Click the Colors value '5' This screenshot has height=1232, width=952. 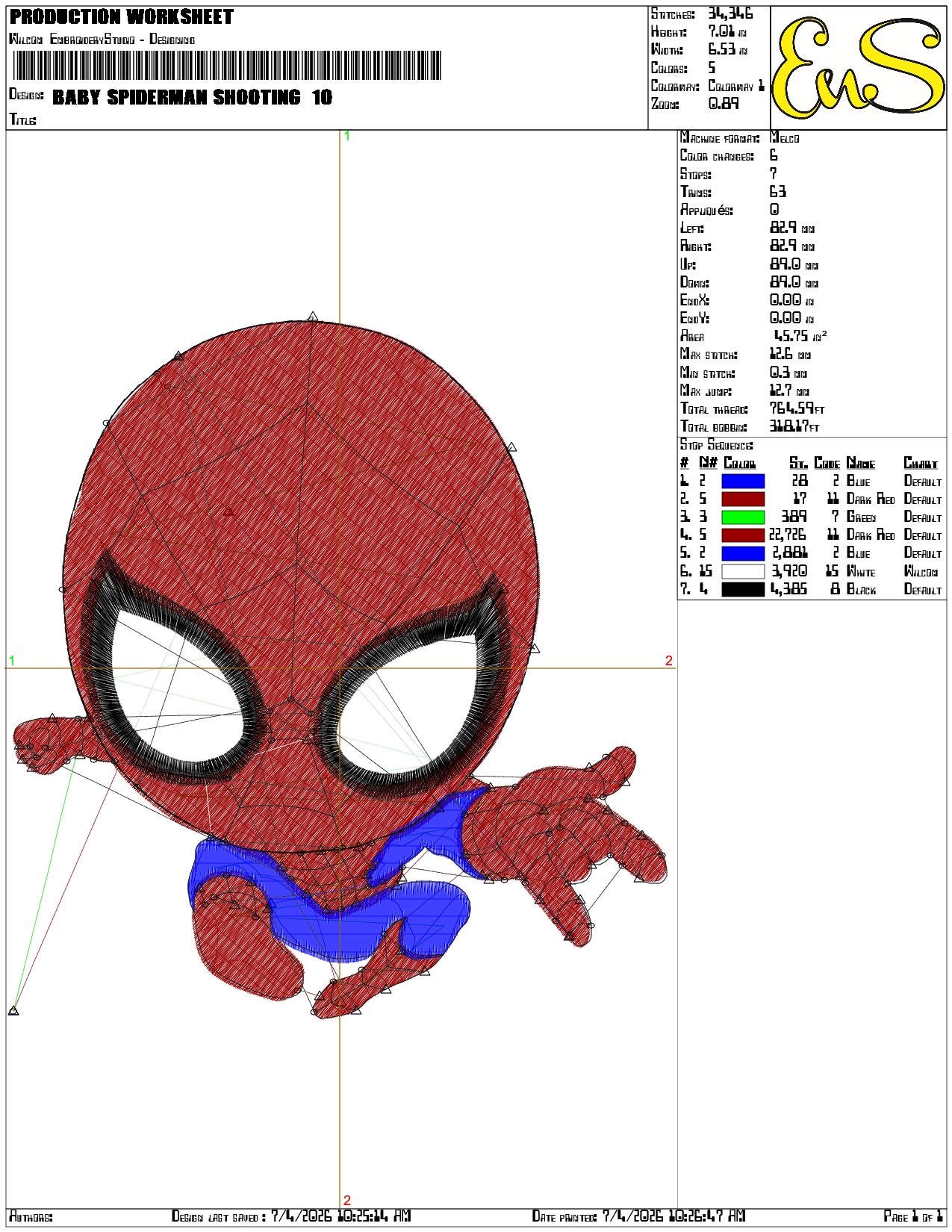point(712,68)
